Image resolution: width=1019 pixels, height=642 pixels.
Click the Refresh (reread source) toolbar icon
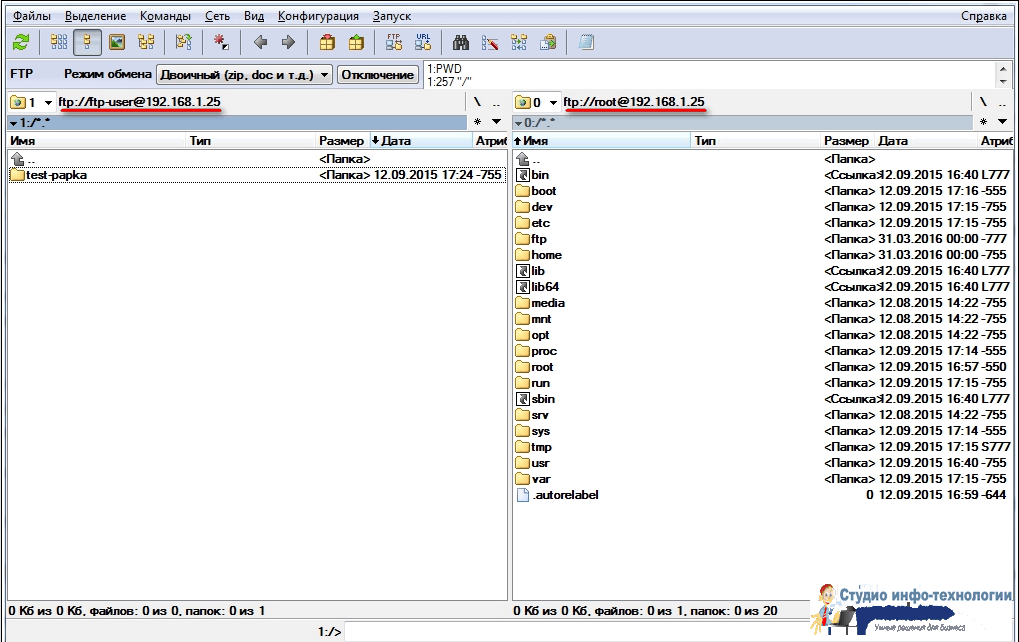(x=21, y=42)
